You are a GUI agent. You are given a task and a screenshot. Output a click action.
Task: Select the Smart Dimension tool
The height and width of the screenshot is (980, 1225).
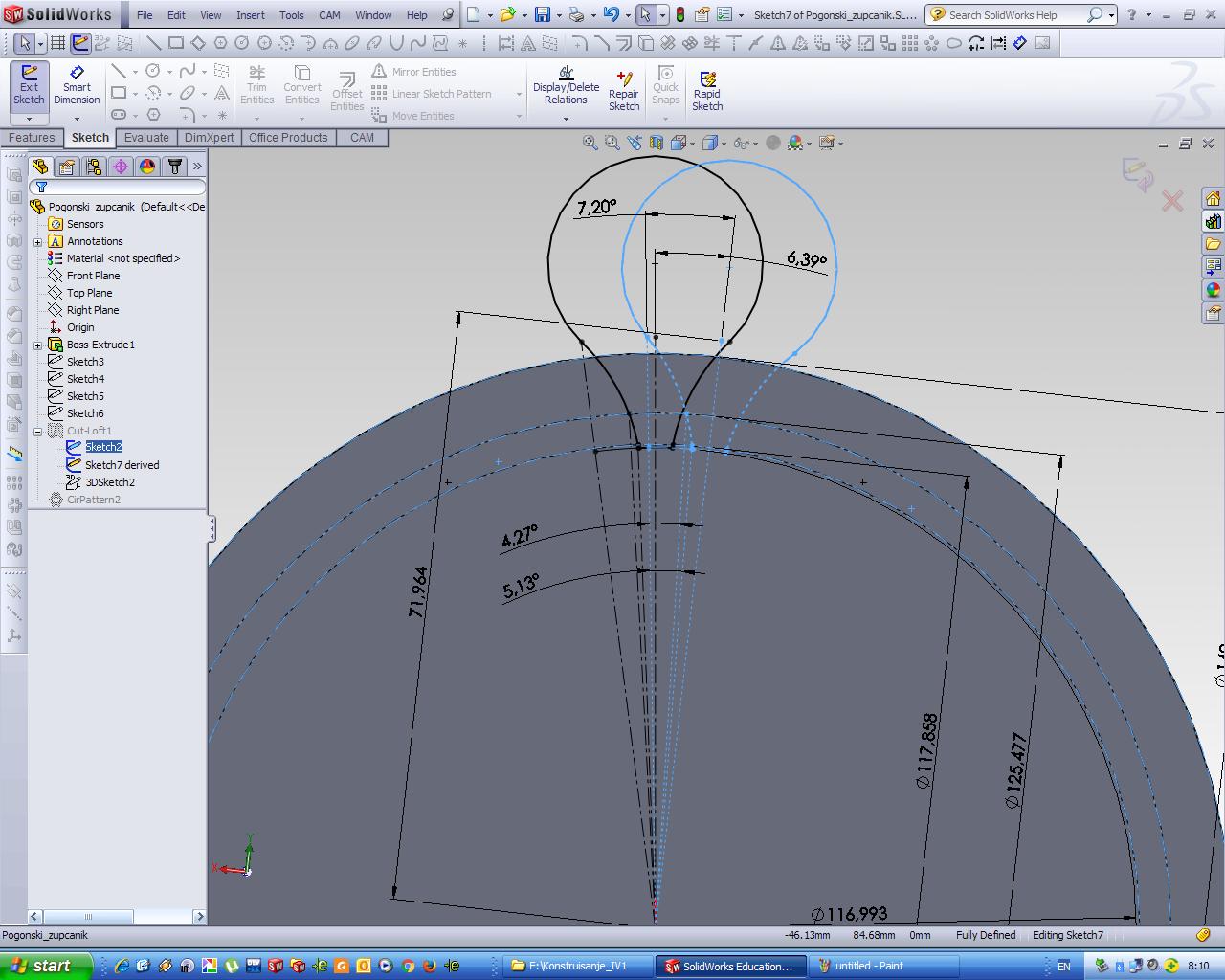(77, 86)
